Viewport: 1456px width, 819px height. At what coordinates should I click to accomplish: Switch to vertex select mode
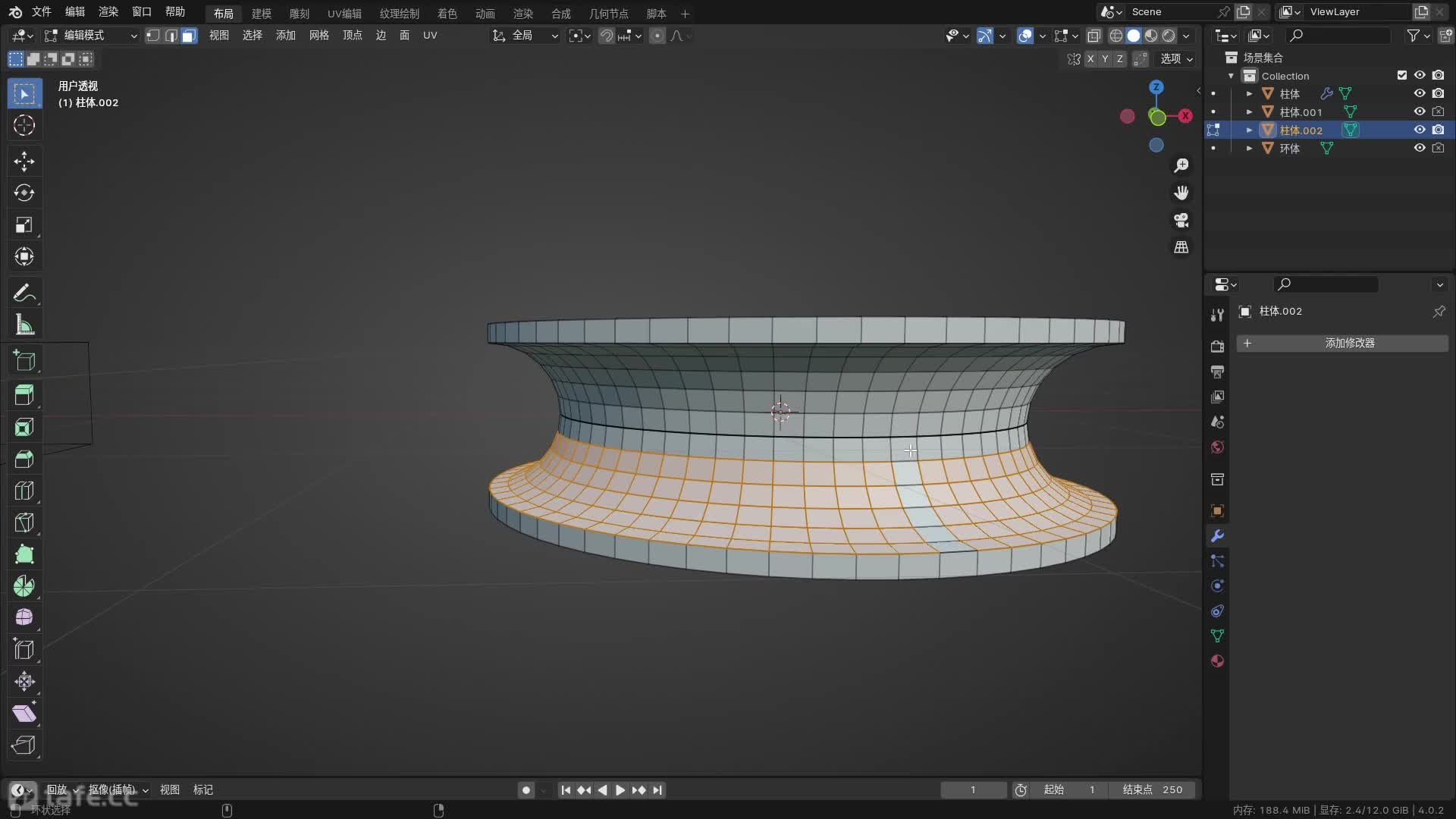tap(153, 36)
